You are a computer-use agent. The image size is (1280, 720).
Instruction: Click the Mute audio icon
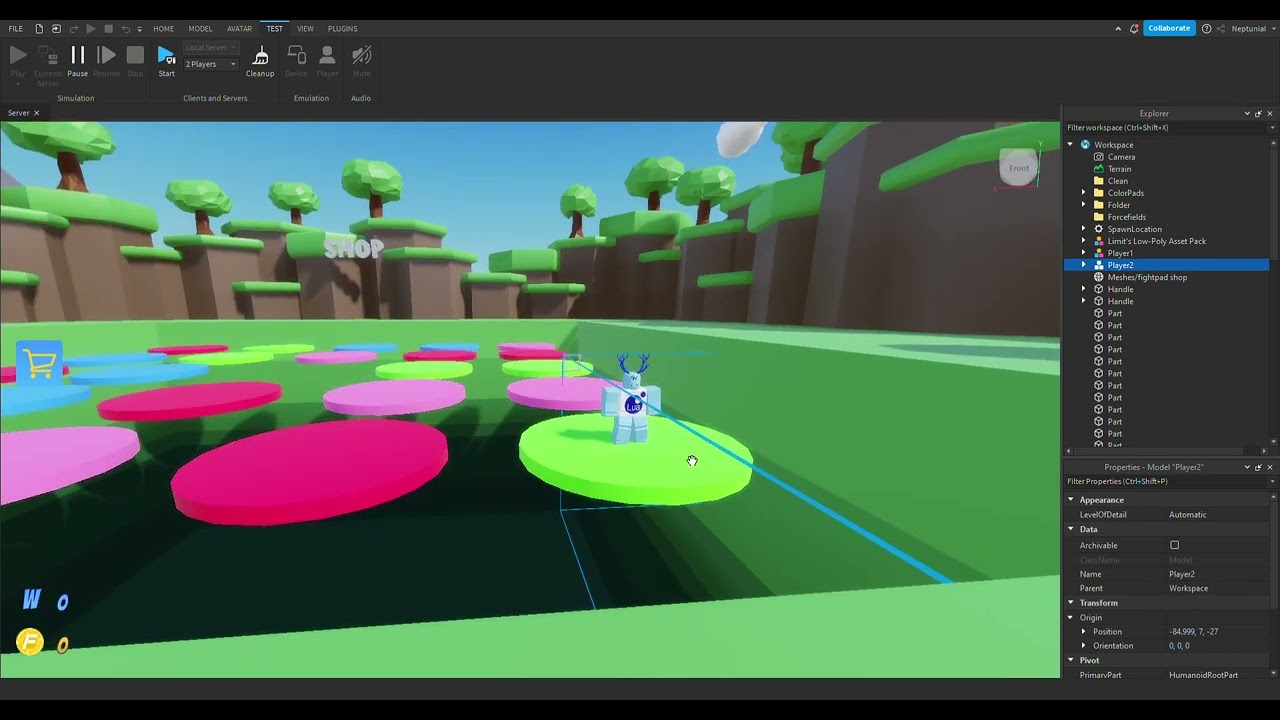(x=362, y=55)
